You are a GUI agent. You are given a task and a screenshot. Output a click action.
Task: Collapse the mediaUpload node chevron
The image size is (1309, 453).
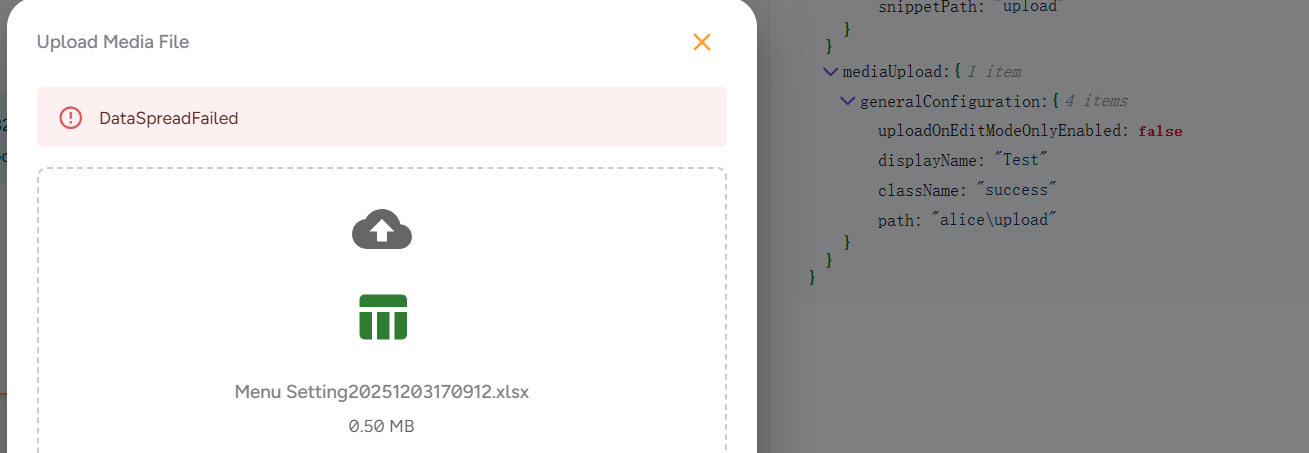(x=830, y=72)
